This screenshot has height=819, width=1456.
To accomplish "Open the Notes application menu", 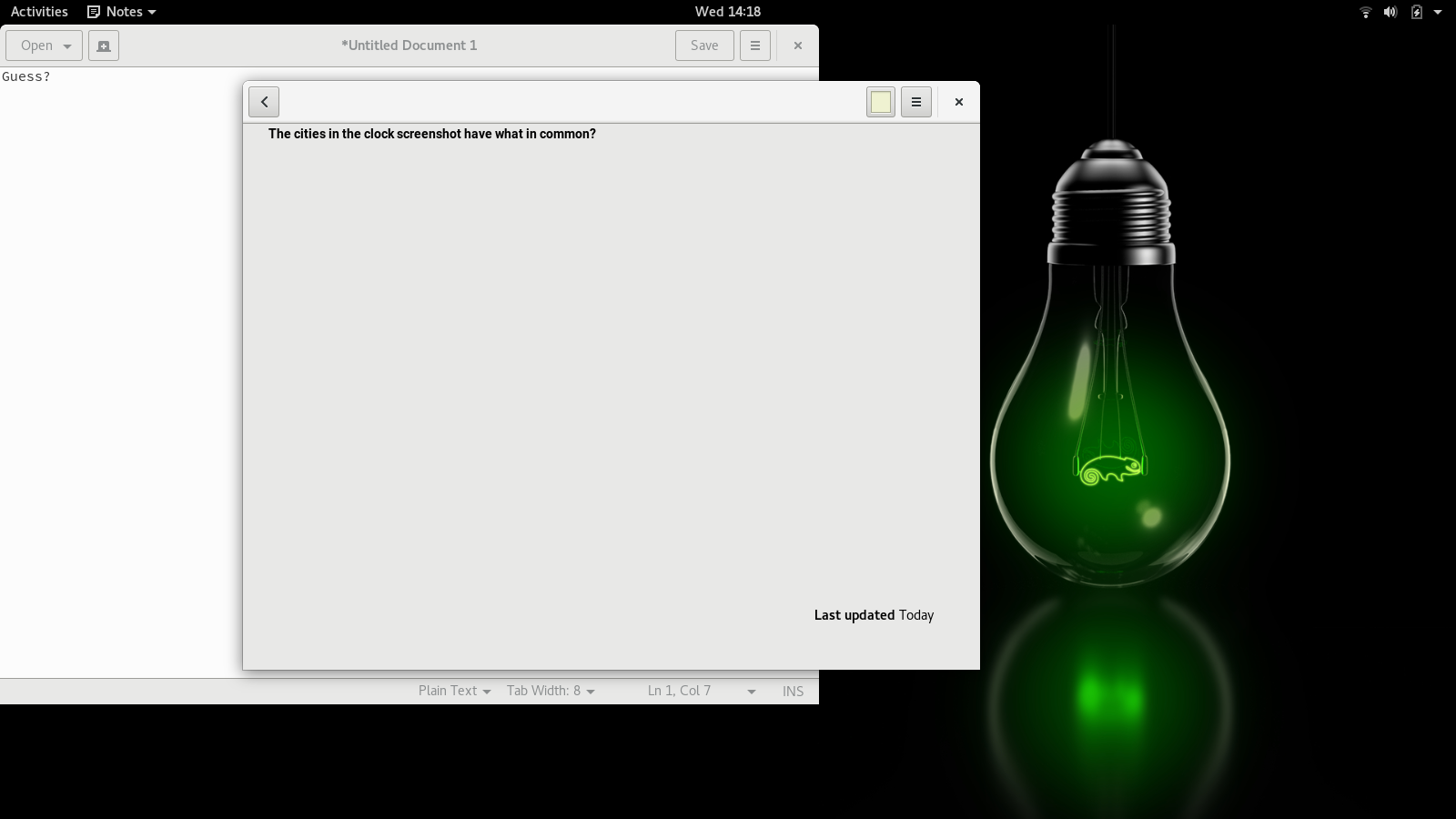I will click(x=122, y=12).
